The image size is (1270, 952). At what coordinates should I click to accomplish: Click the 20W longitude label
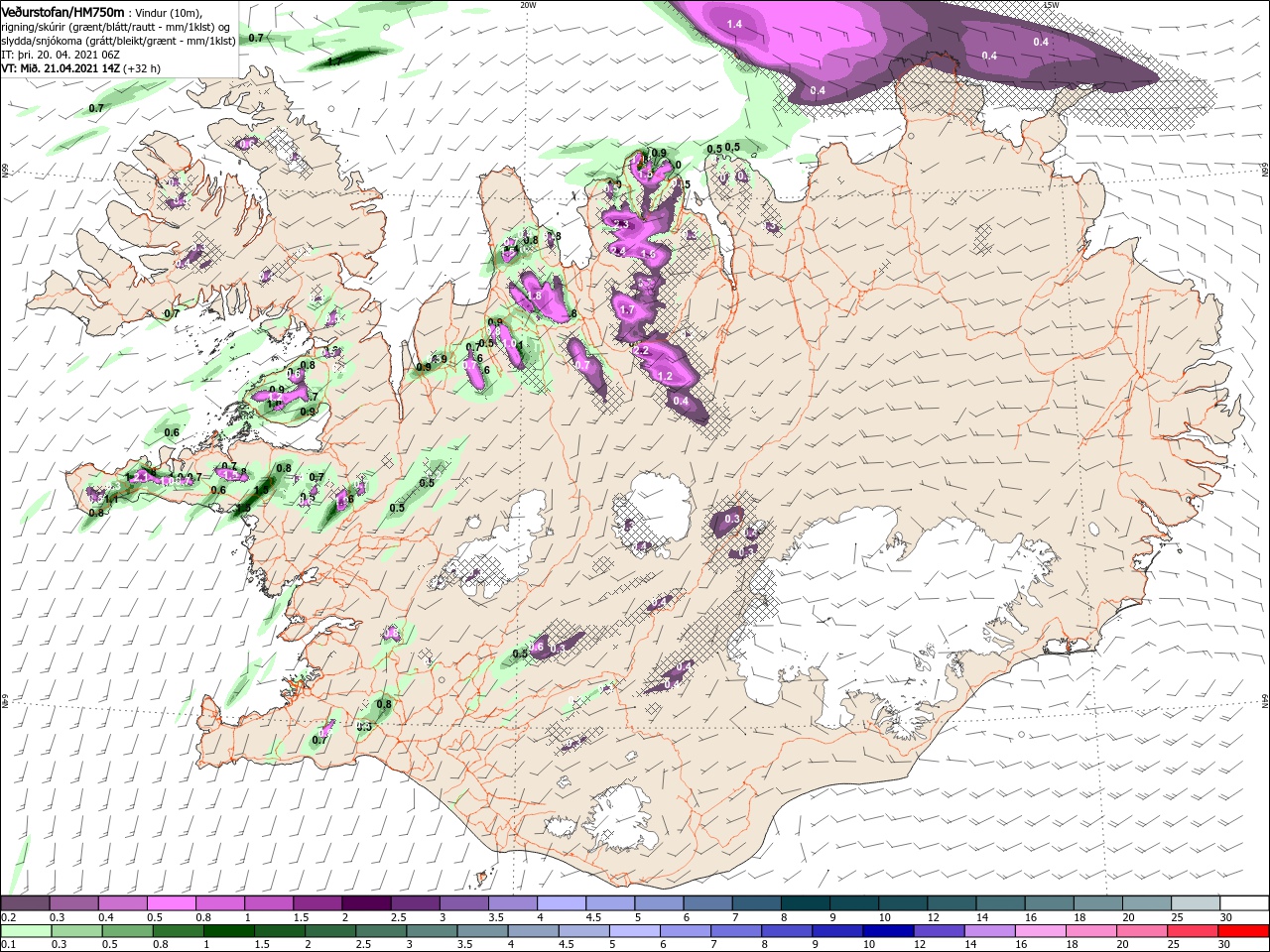tap(528, 4)
